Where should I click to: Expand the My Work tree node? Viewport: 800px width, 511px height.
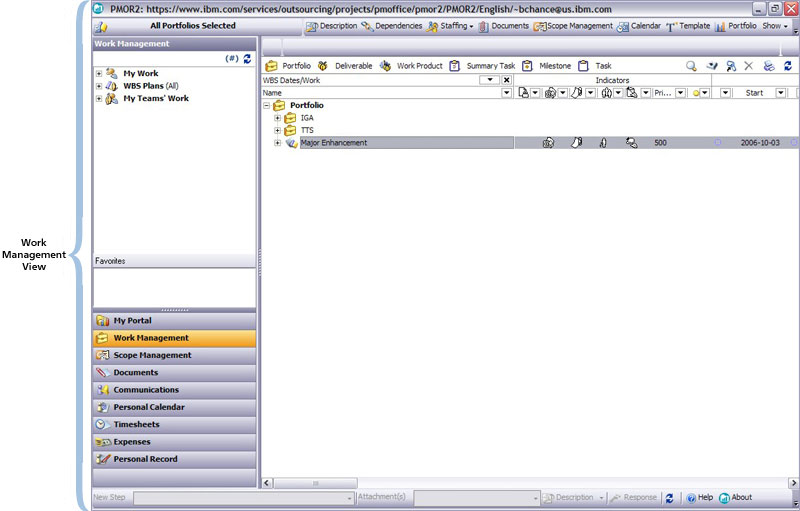pyautogui.click(x=99, y=73)
